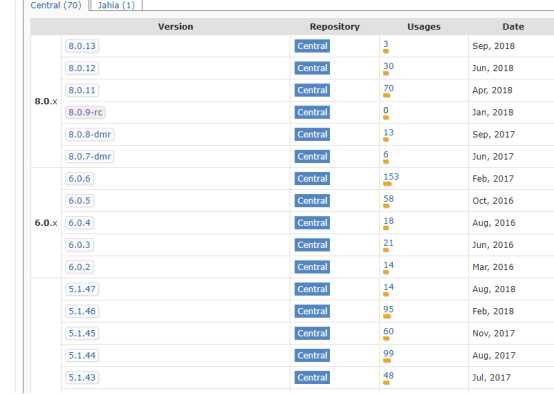Open usages count 3 for 8.0.13
Image resolution: width=554 pixels, height=394 pixels.
[386, 44]
